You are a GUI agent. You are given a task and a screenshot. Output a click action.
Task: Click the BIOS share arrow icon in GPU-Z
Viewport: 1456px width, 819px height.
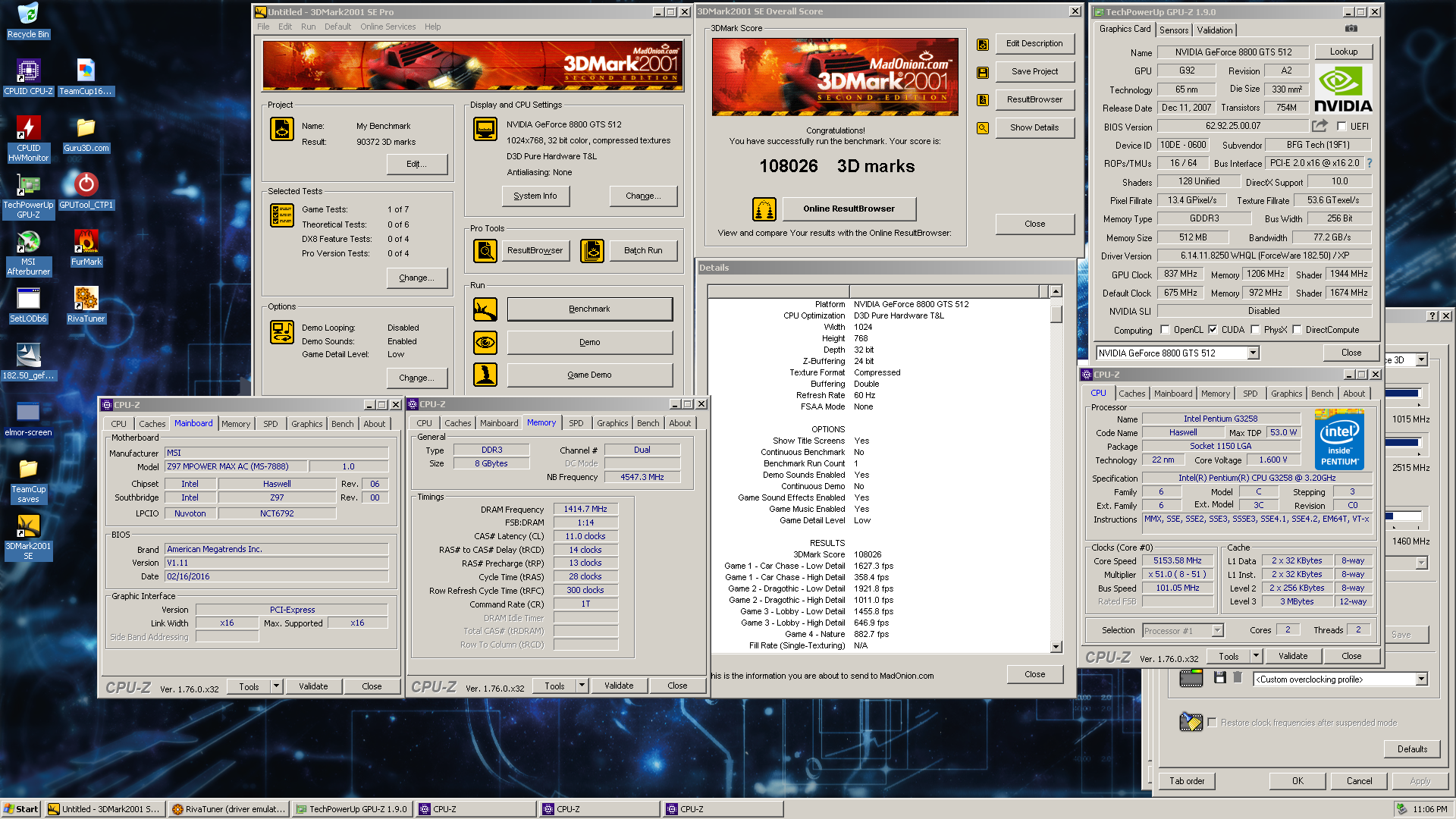click(1320, 126)
